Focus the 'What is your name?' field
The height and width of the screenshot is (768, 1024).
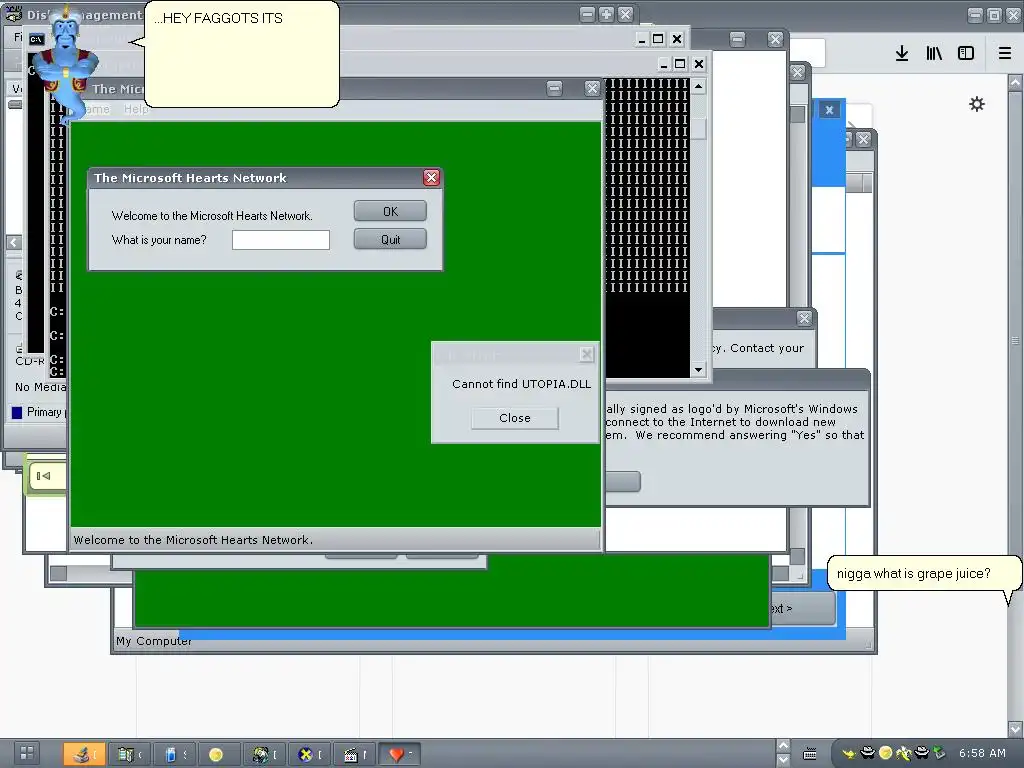coord(281,240)
